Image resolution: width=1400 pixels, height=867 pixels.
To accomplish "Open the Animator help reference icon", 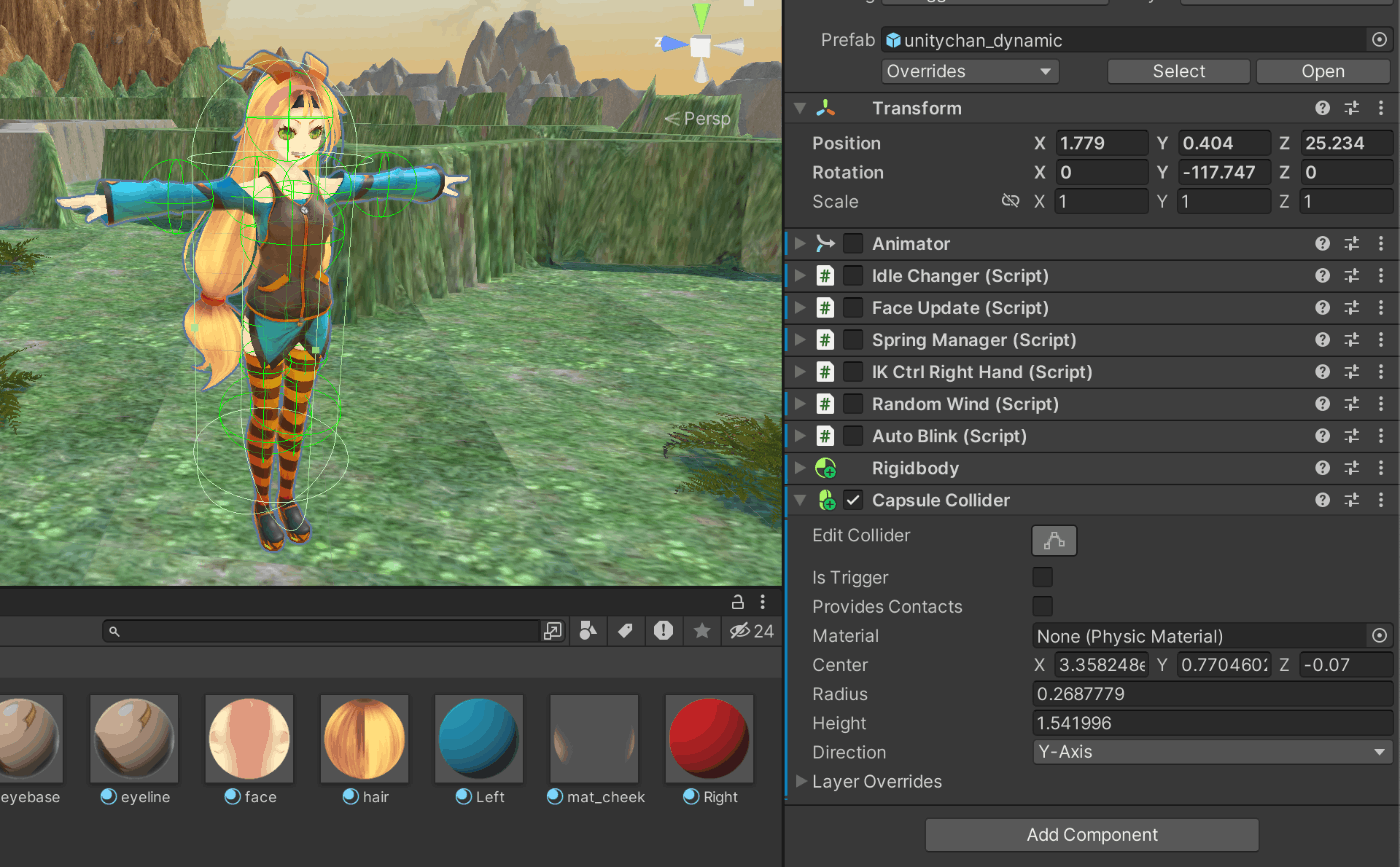I will pos(1322,243).
